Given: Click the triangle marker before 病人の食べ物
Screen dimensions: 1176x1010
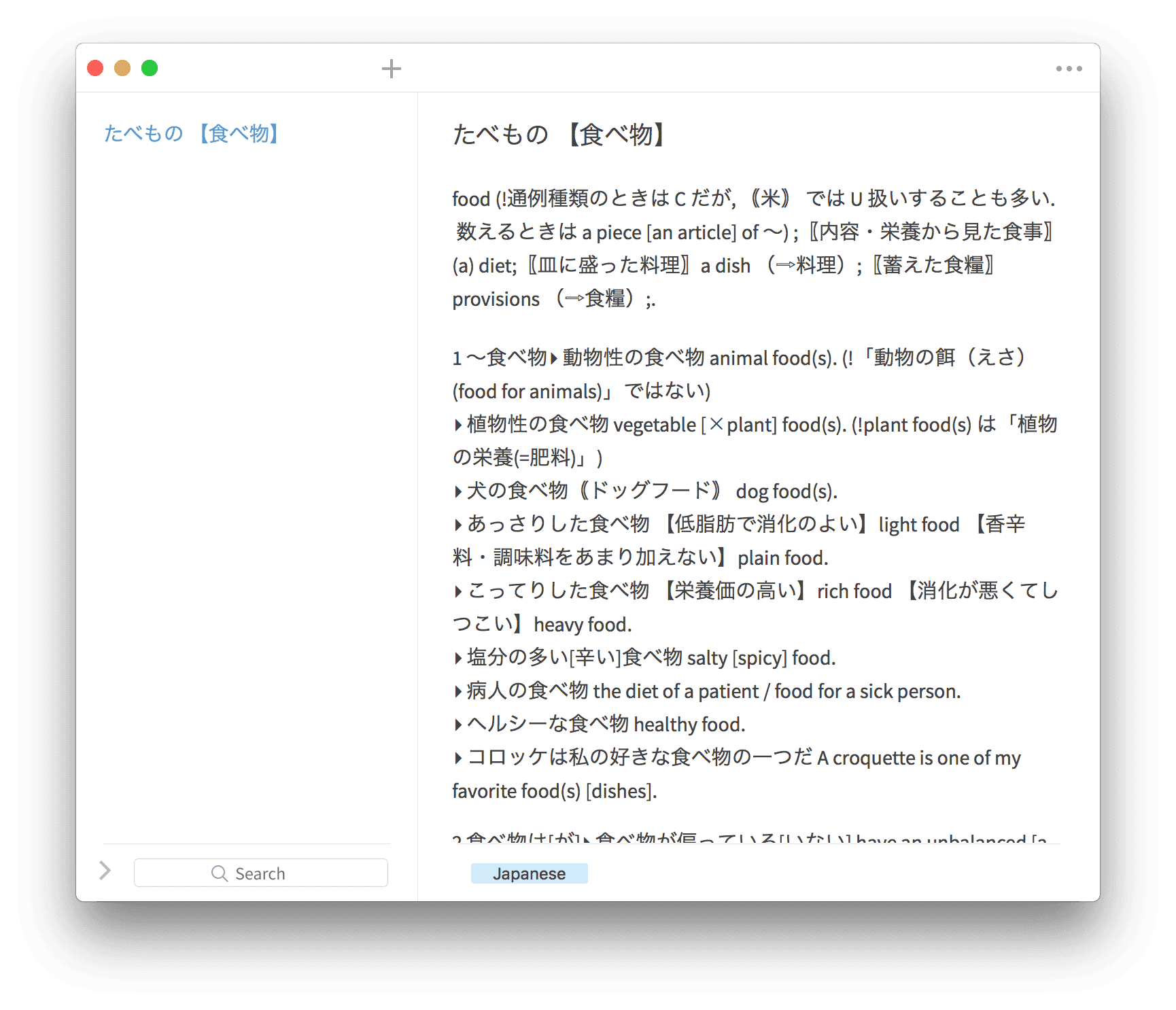Looking at the screenshot, I should 458,692.
